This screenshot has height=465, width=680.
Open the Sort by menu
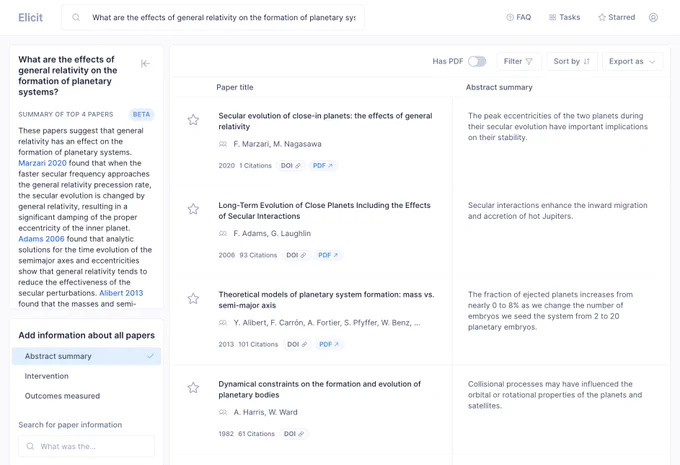point(572,62)
